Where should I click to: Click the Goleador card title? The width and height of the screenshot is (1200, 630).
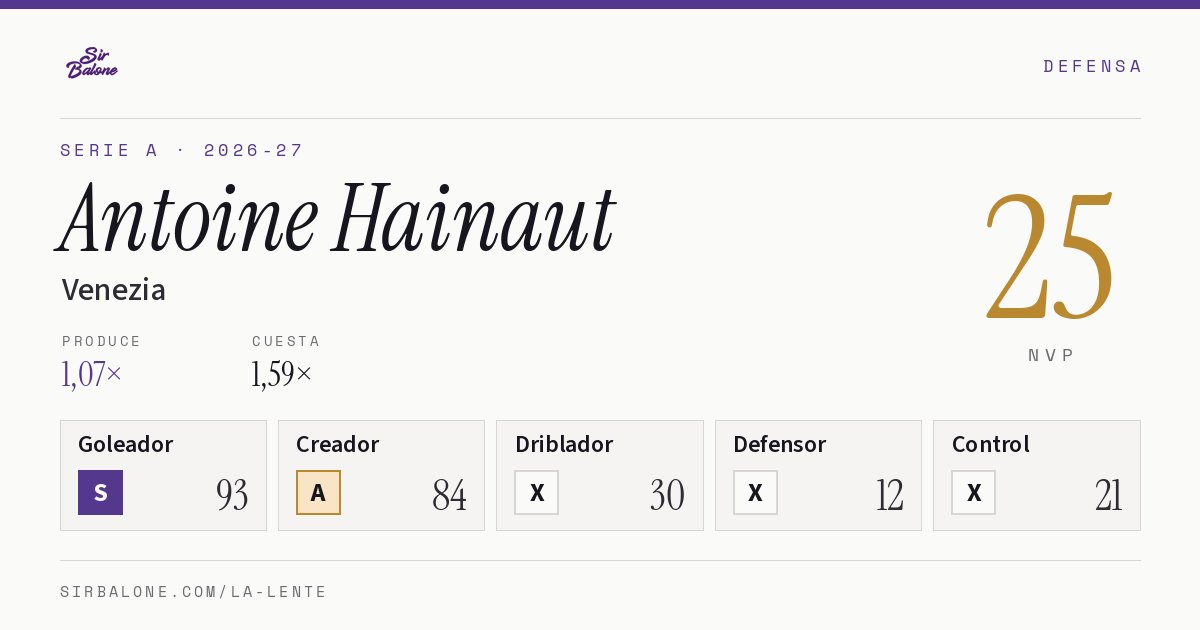(x=125, y=444)
